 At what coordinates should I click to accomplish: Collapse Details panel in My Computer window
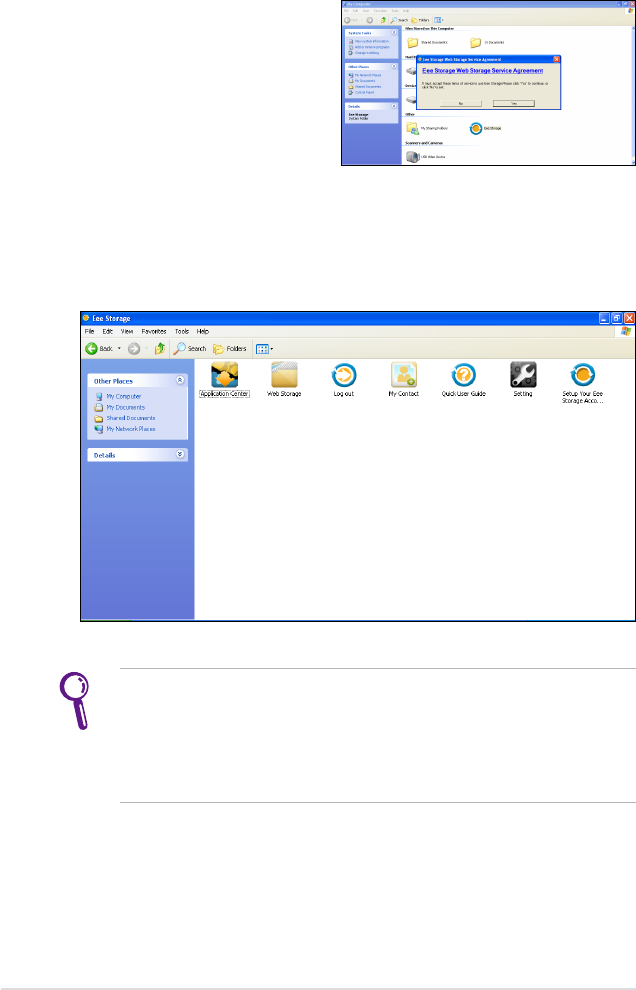tap(394, 106)
